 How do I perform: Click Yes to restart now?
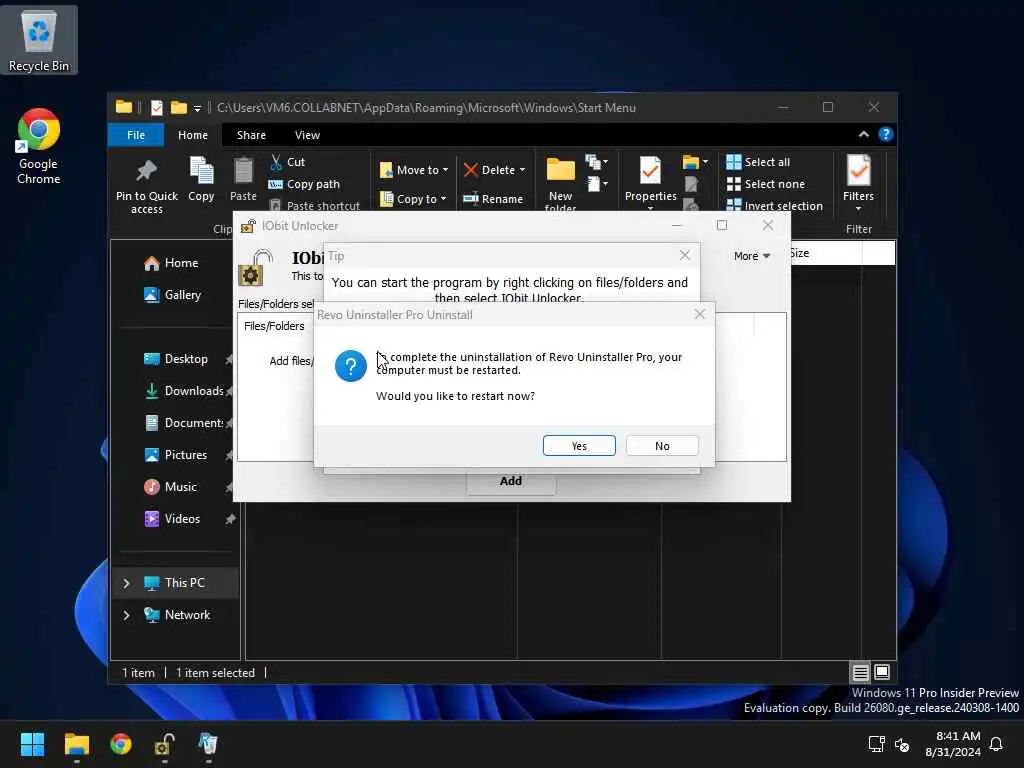tap(579, 445)
